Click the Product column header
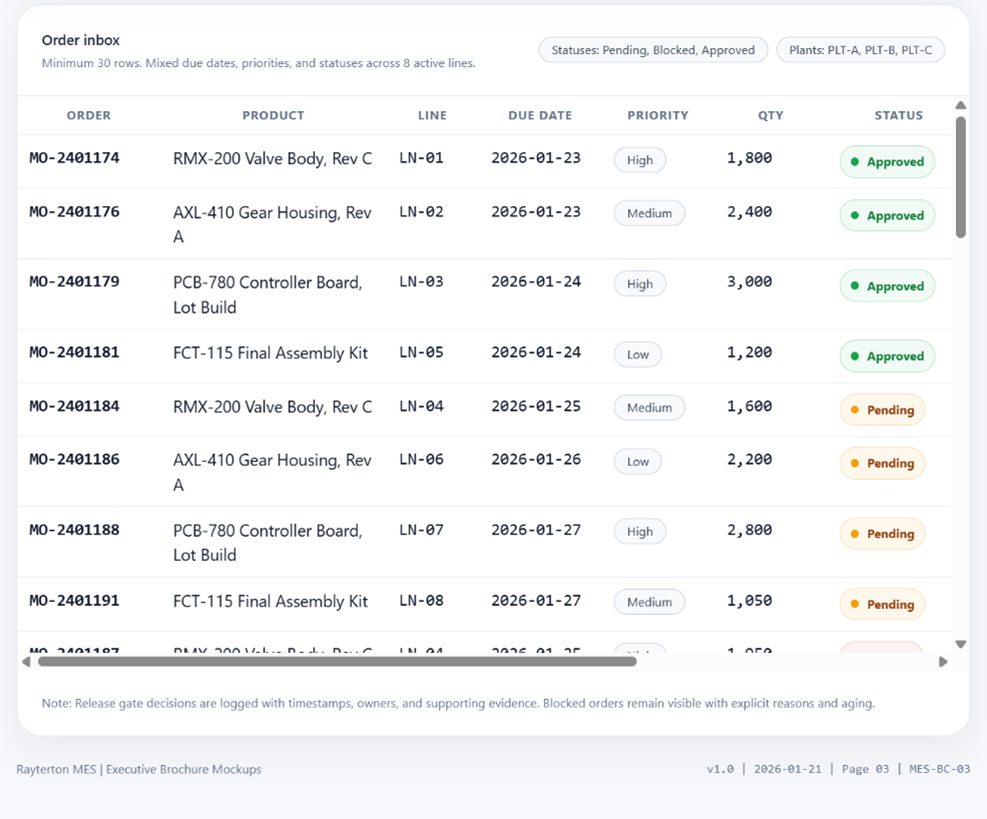Screen dimensions: 987x819 click(273, 116)
